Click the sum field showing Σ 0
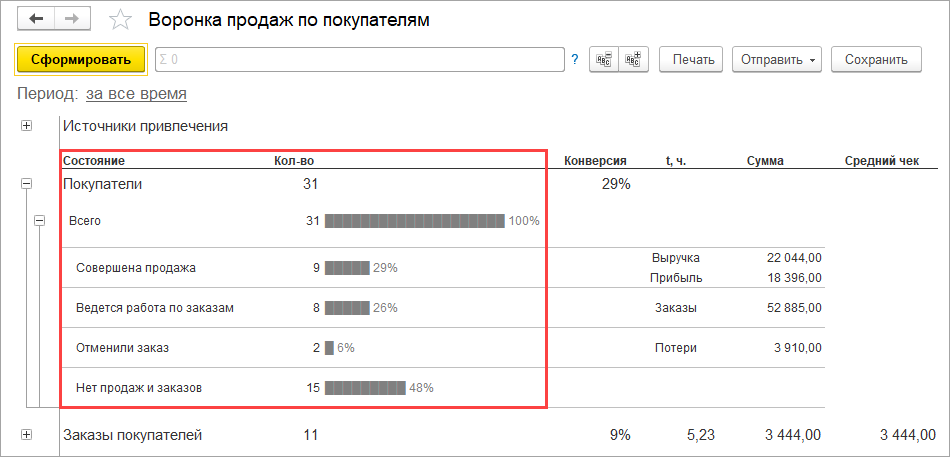The image size is (950, 457). click(360, 60)
